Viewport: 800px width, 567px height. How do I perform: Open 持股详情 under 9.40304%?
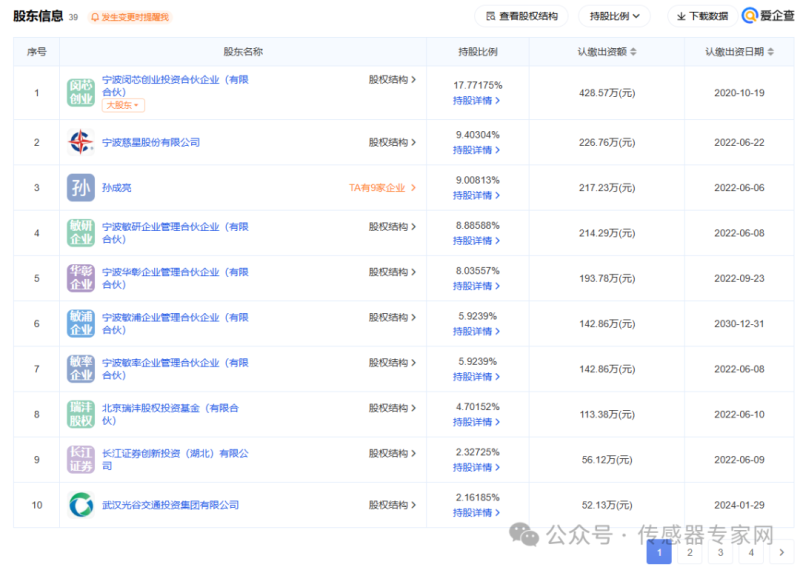click(x=477, y=150)
